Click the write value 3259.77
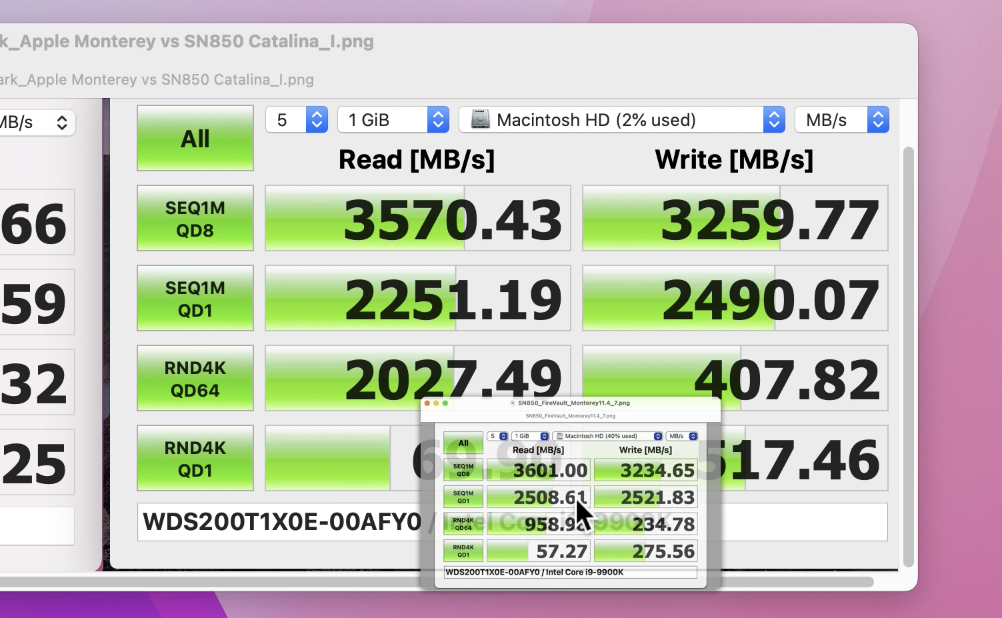1002x618 pixels. (769, 220)
